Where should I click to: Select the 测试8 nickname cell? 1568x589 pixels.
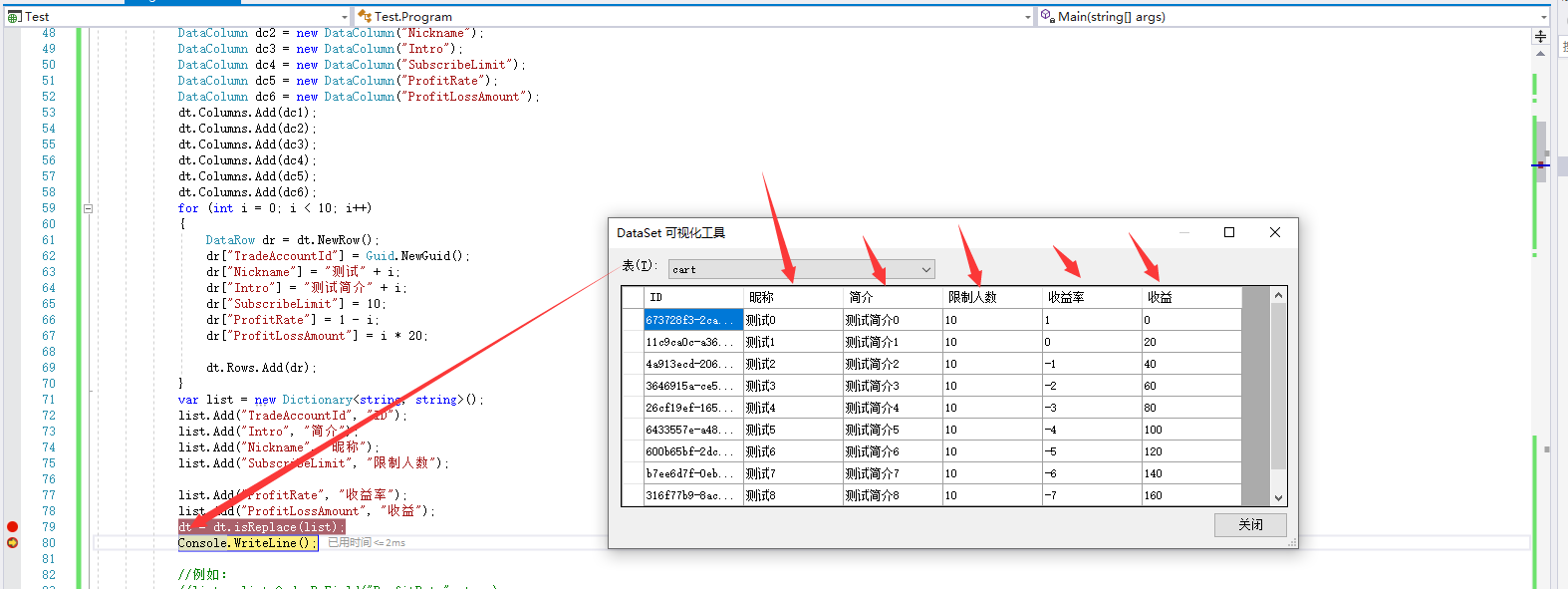coord(793,495)
